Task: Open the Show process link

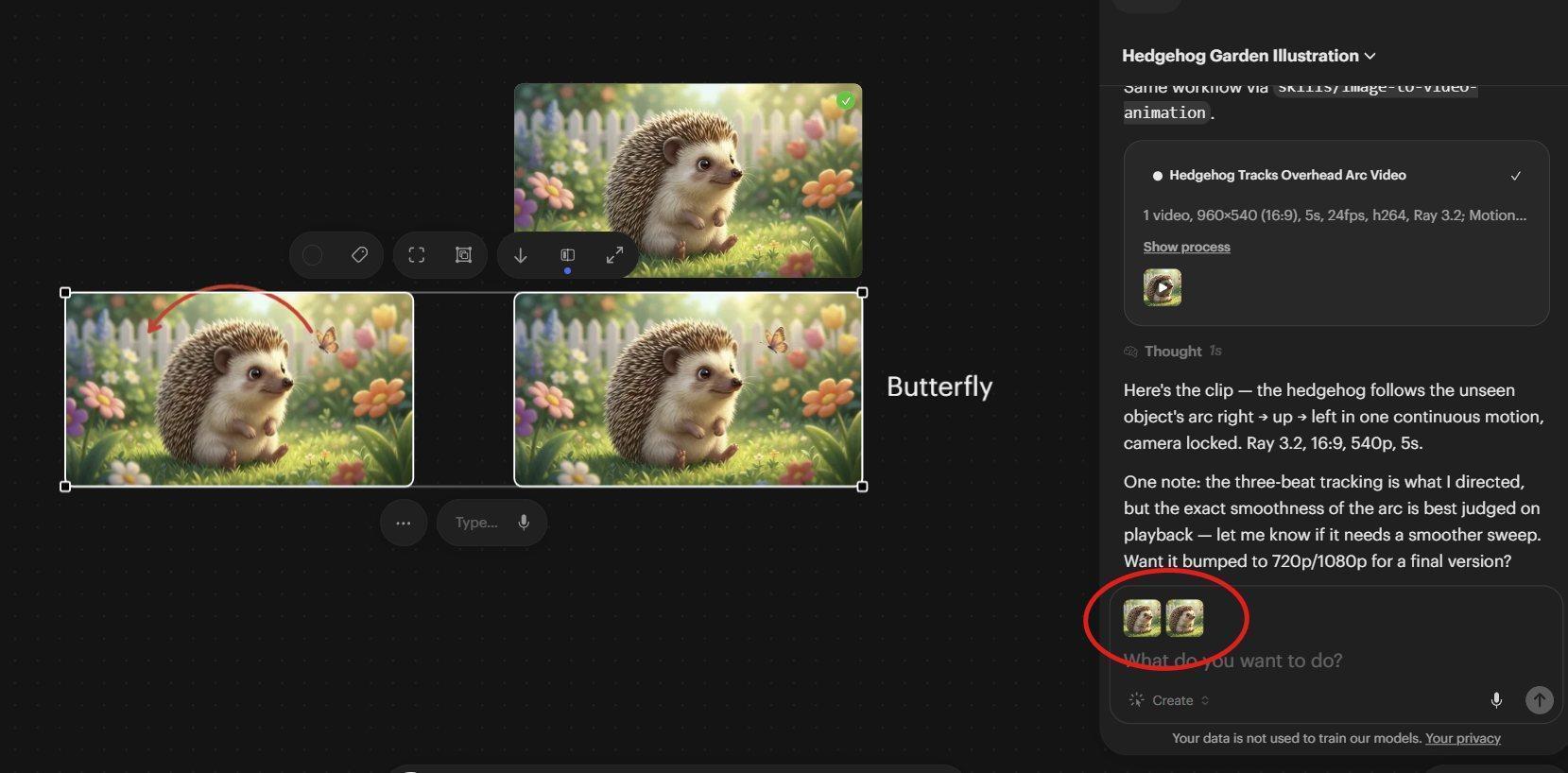Action: (1186, 247)
